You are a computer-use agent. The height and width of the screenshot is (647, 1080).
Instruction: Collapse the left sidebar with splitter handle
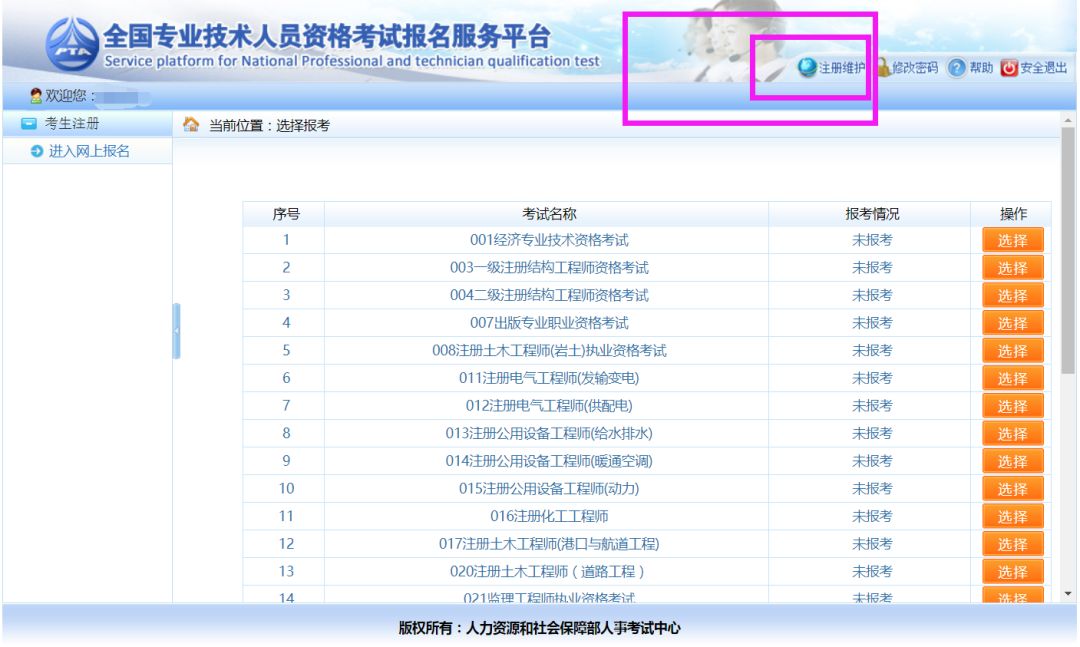[x=176, y=330]
